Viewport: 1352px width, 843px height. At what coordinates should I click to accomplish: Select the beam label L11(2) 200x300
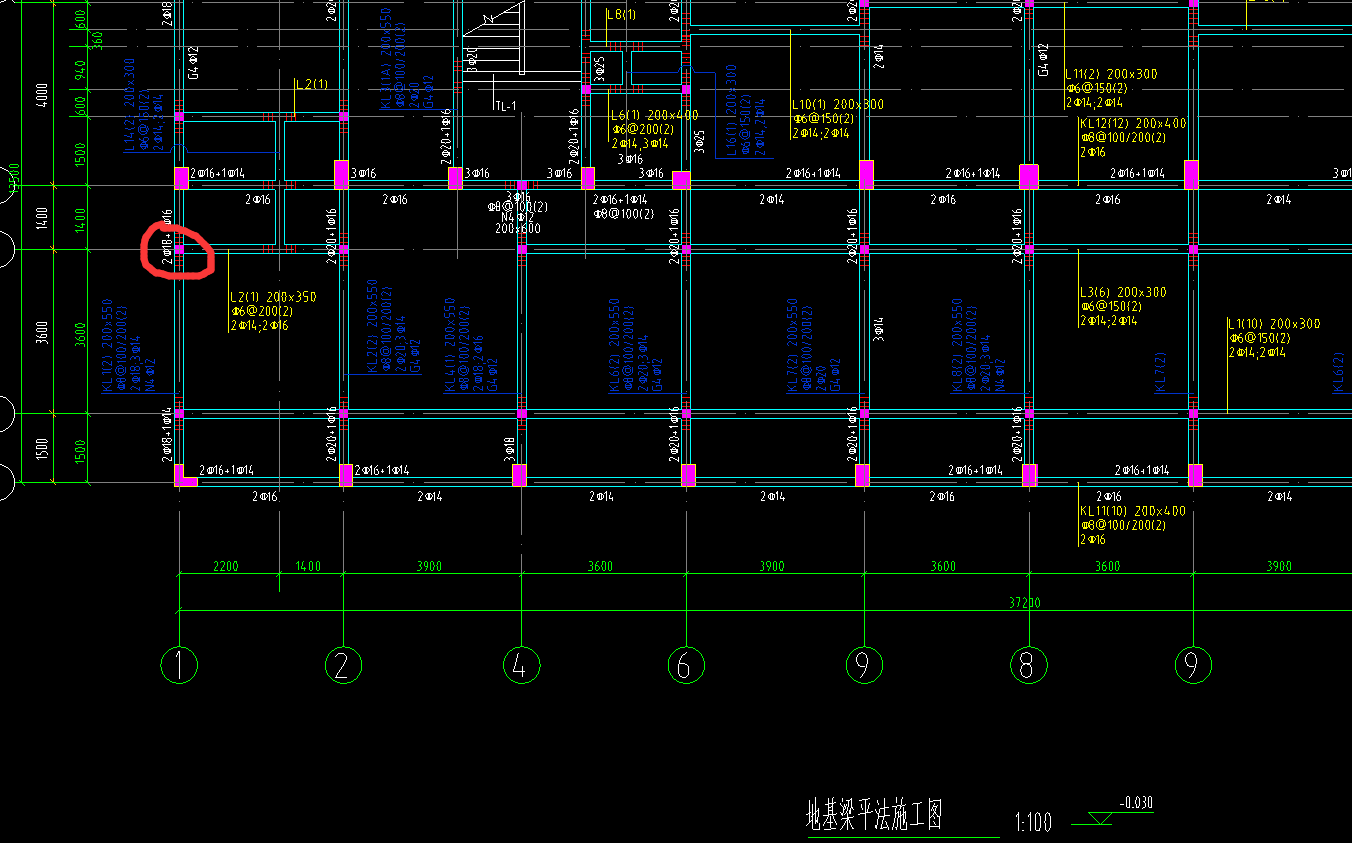point(1111,74)
